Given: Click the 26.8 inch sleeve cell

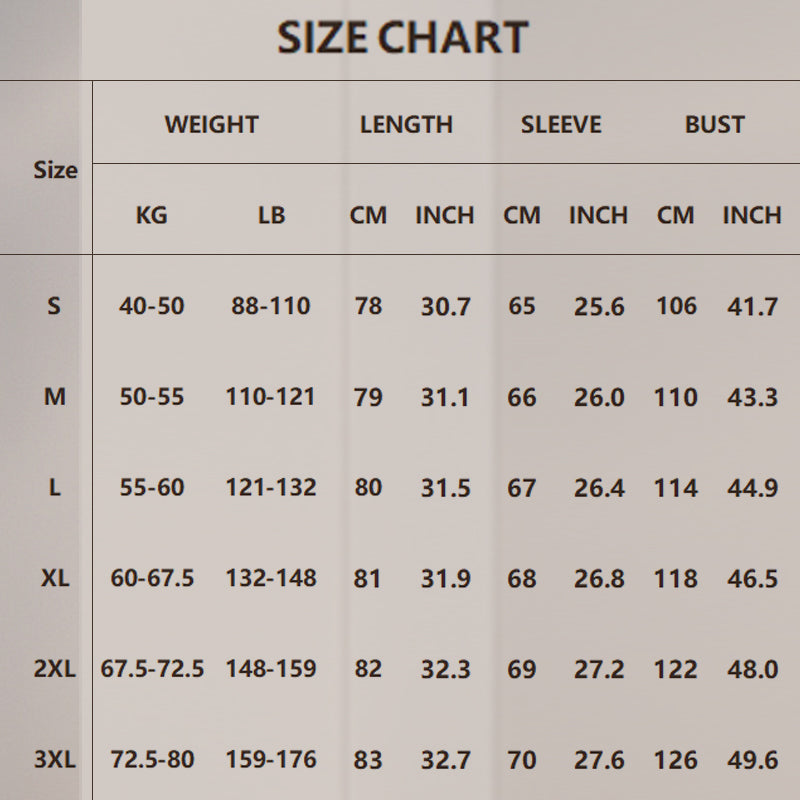Looking at the screenshot, I should click(x=599, y=579).
